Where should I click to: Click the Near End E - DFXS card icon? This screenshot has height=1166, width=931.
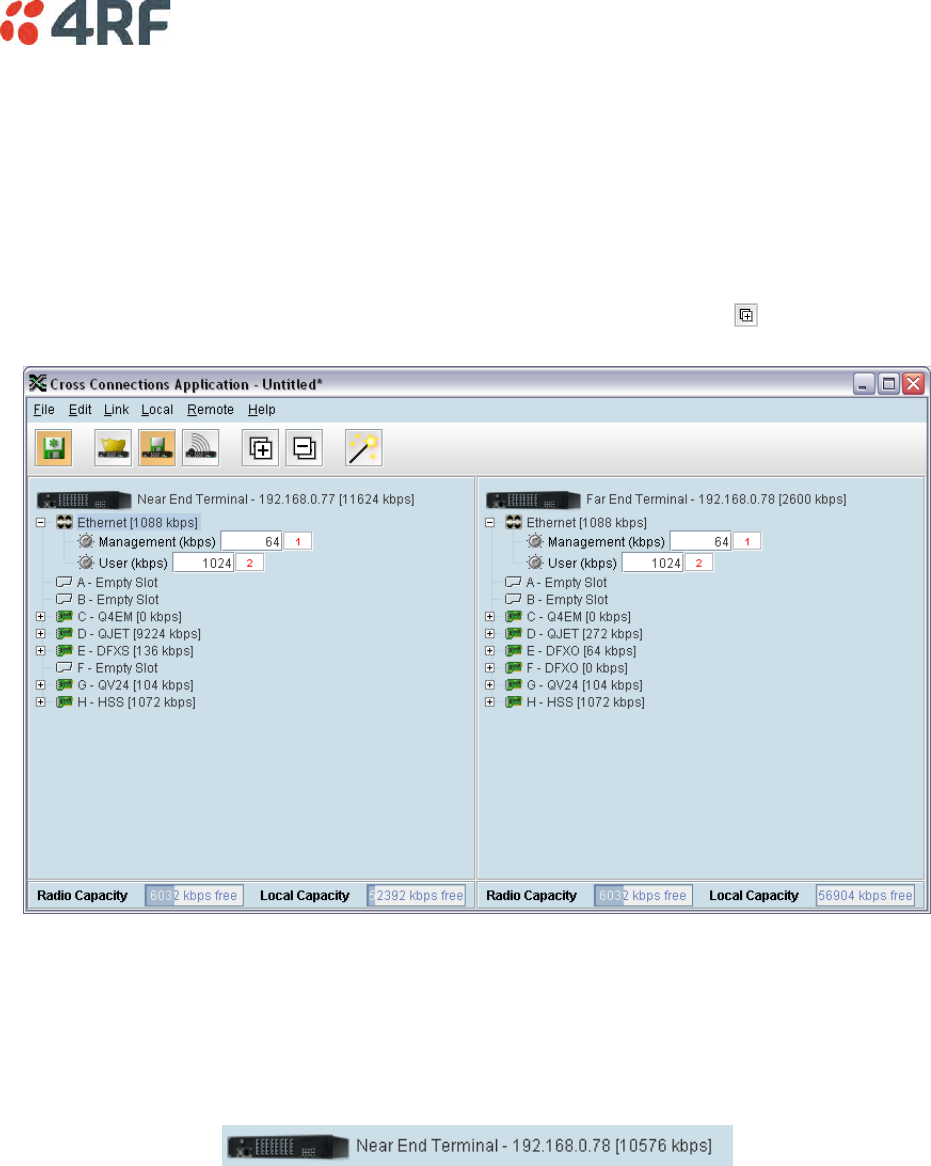click(x=65, y=651)
